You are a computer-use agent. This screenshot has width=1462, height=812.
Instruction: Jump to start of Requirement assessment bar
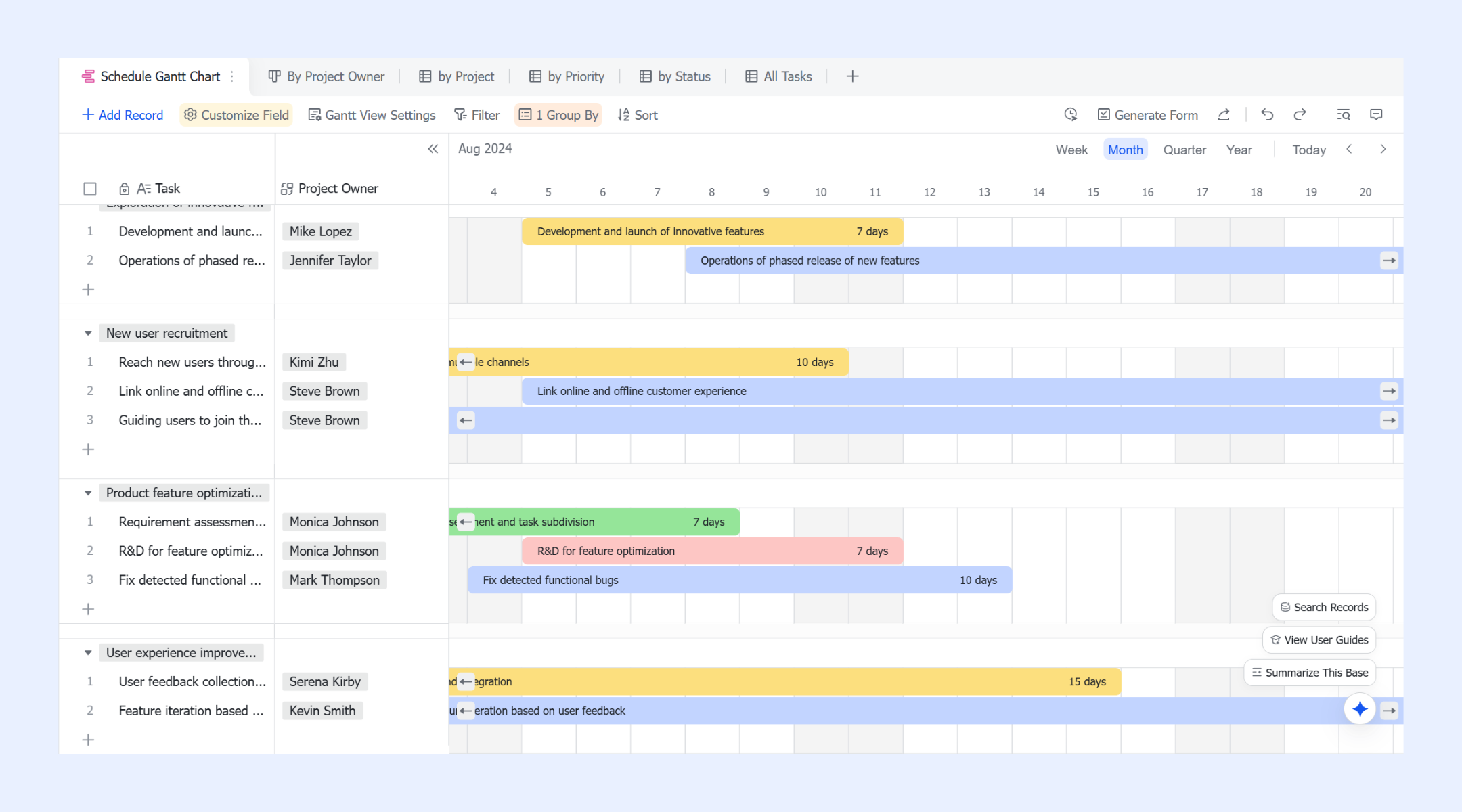point(466,522)
